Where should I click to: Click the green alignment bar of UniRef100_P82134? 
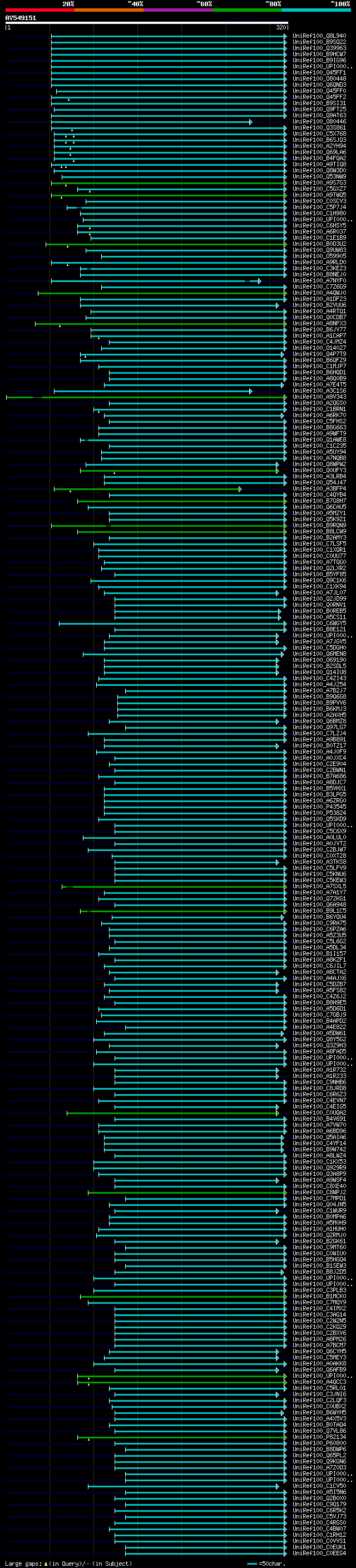pos(182,1437)
